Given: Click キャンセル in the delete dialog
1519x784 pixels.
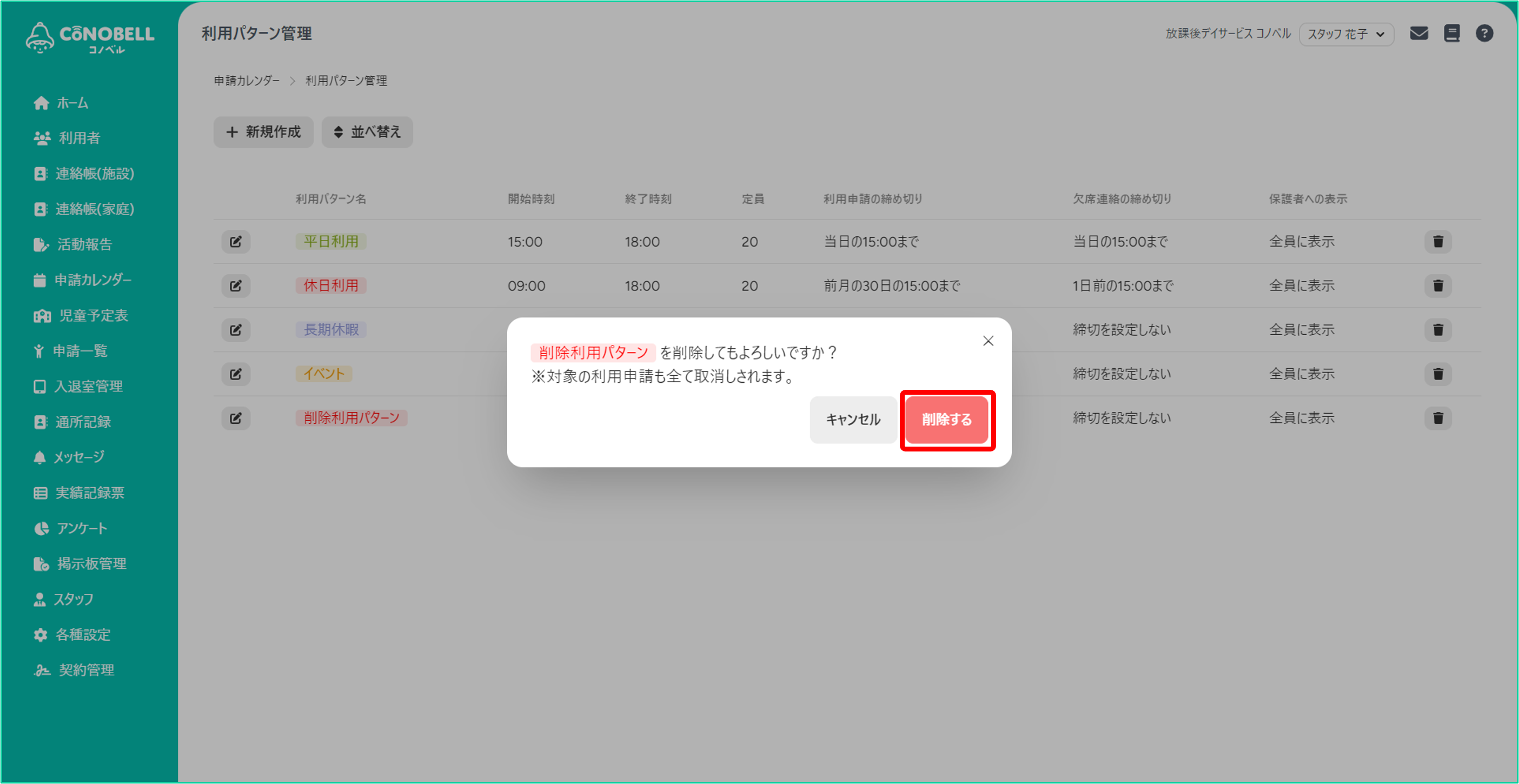Looking at the screenshot, I should click(x=853, y=420).
